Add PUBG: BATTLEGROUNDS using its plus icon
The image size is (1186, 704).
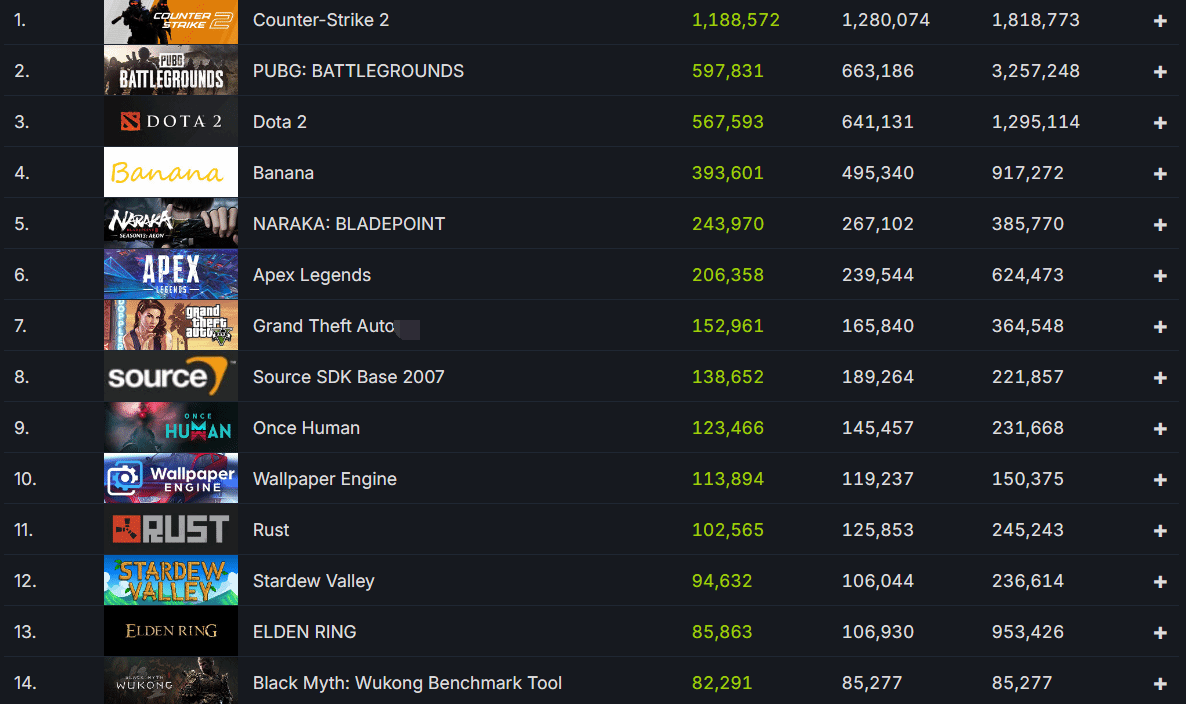(1160, 72)
